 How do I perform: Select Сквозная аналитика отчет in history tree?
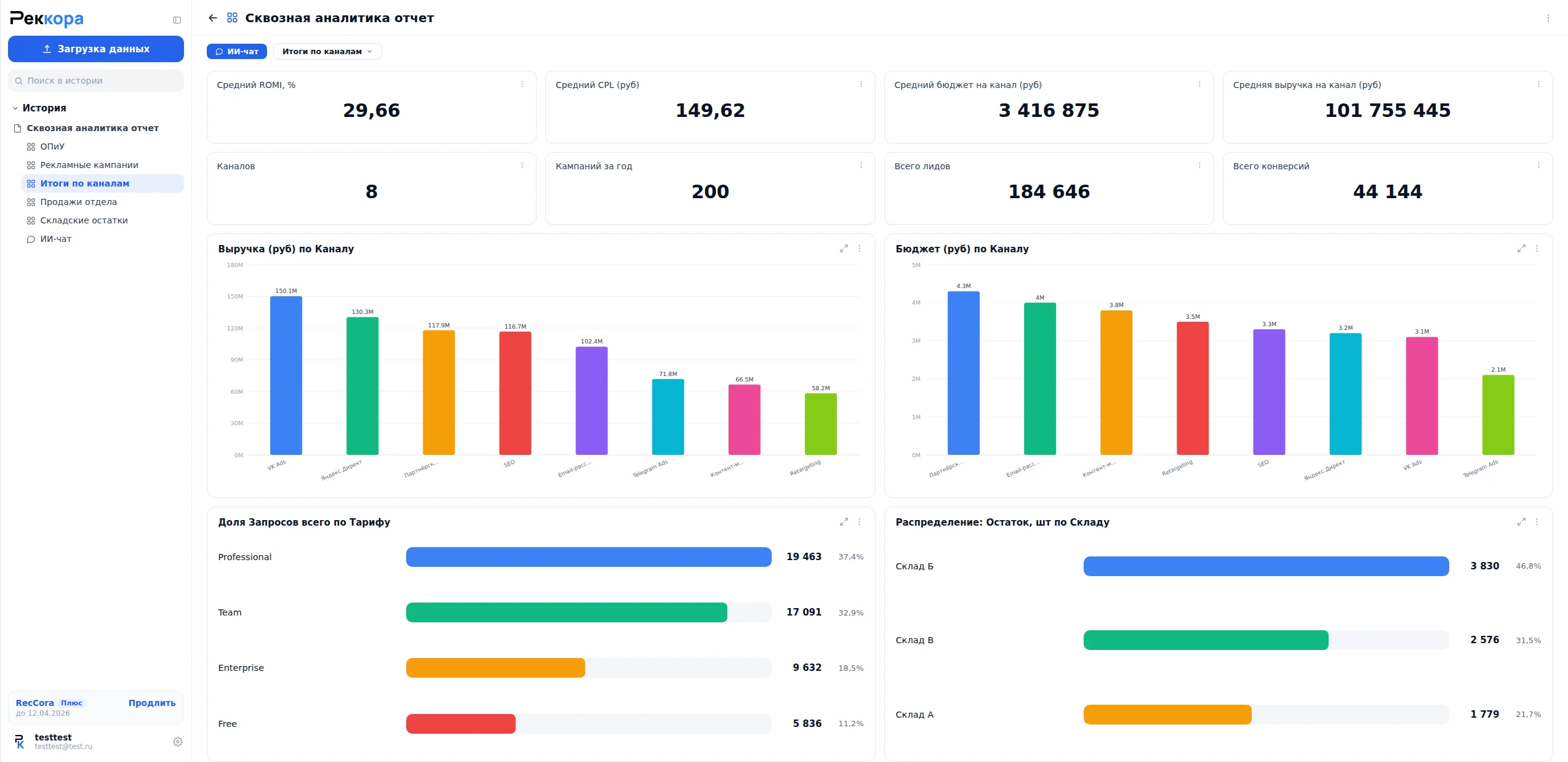pyautogui.click(x=92, y=128)
